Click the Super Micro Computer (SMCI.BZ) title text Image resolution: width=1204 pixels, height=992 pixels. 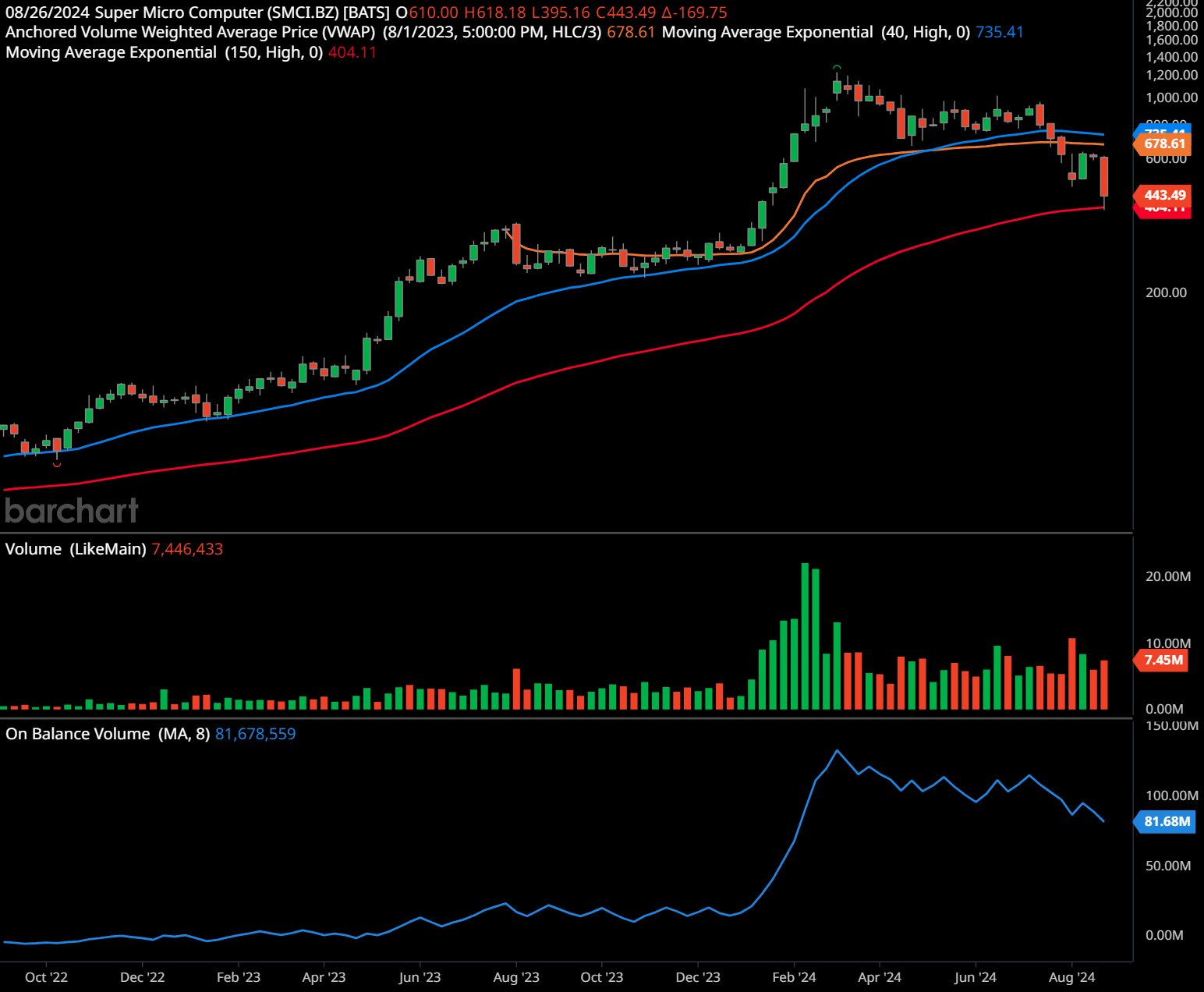point(217,12)
